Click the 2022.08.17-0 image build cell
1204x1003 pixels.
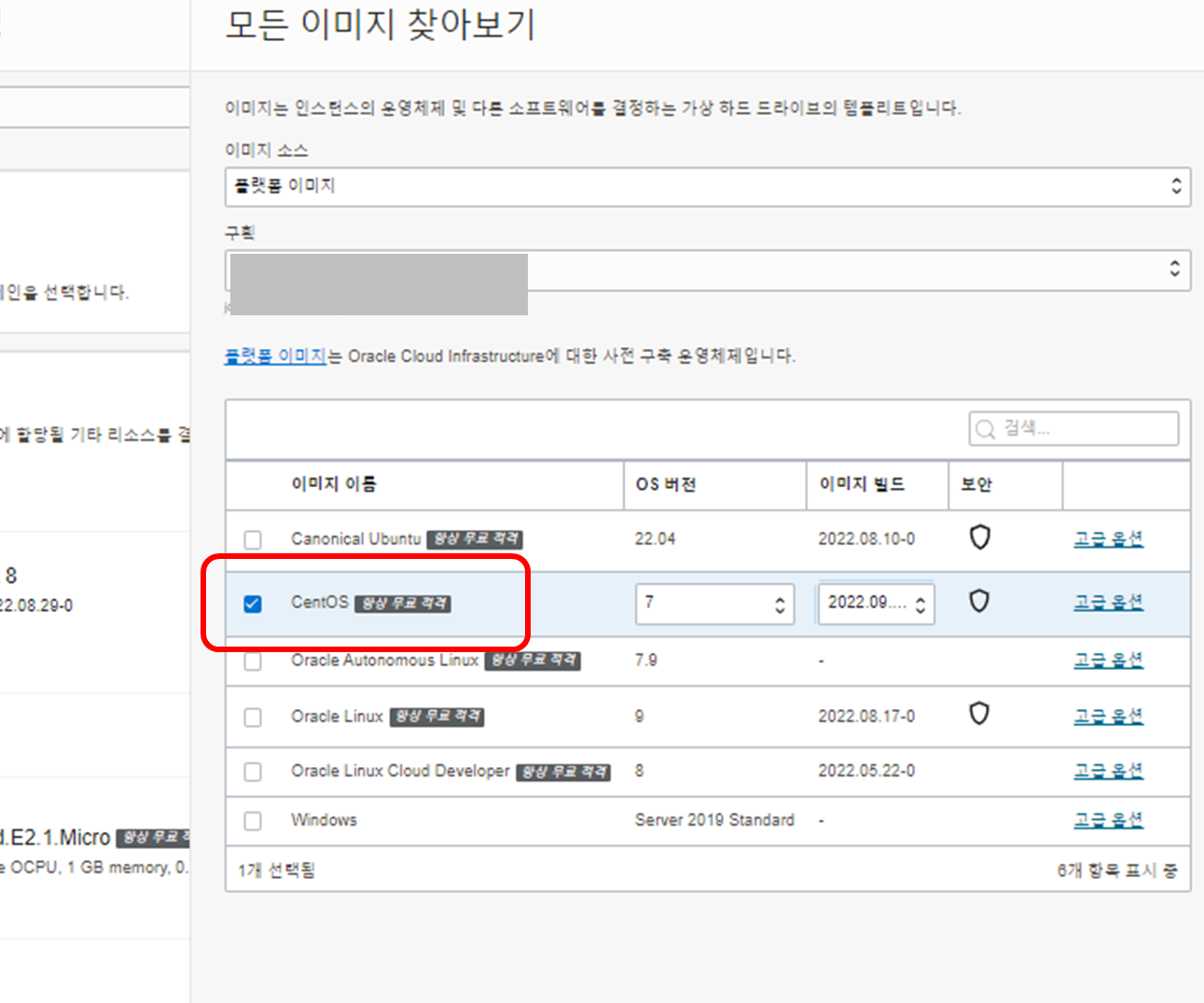(866, 716)
